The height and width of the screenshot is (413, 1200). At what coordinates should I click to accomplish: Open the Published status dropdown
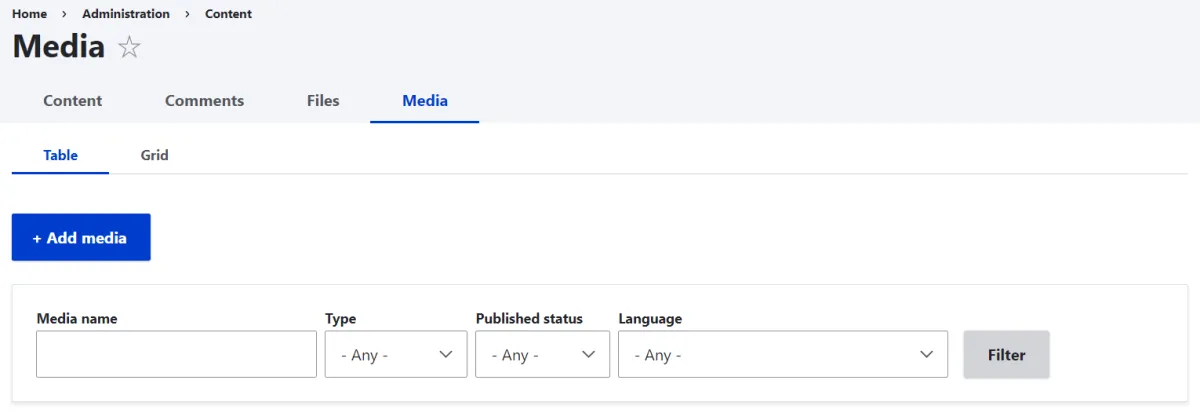[542, 354]
